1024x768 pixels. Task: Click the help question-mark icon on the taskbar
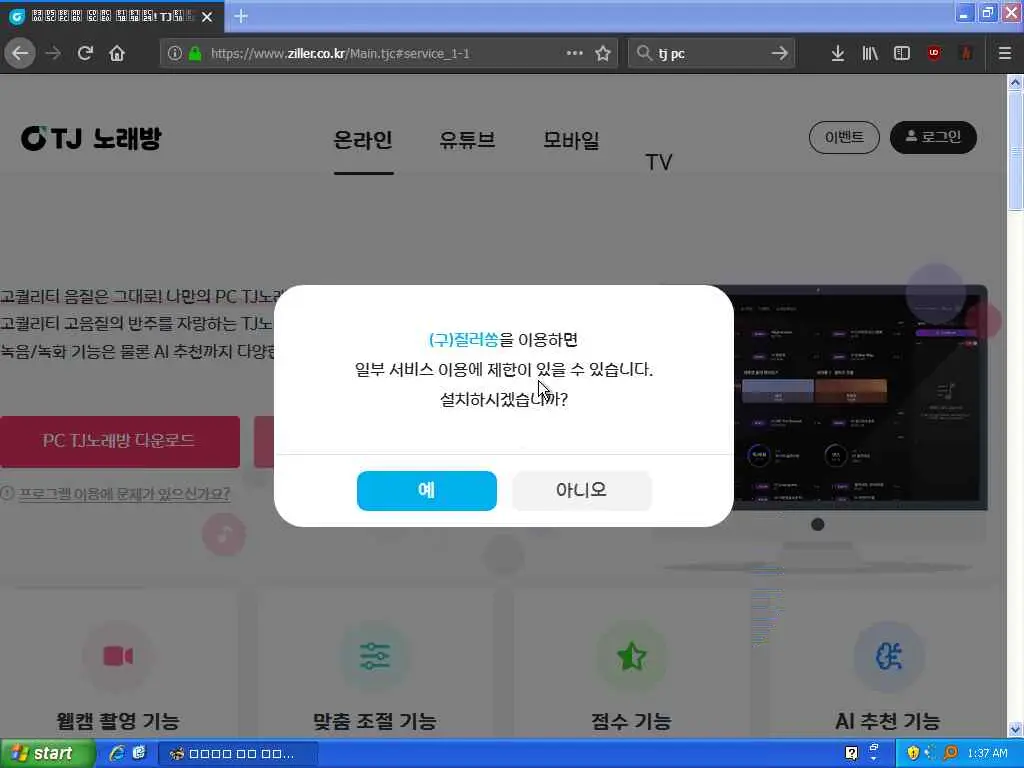pyautogui.click(x=852, y=753)
